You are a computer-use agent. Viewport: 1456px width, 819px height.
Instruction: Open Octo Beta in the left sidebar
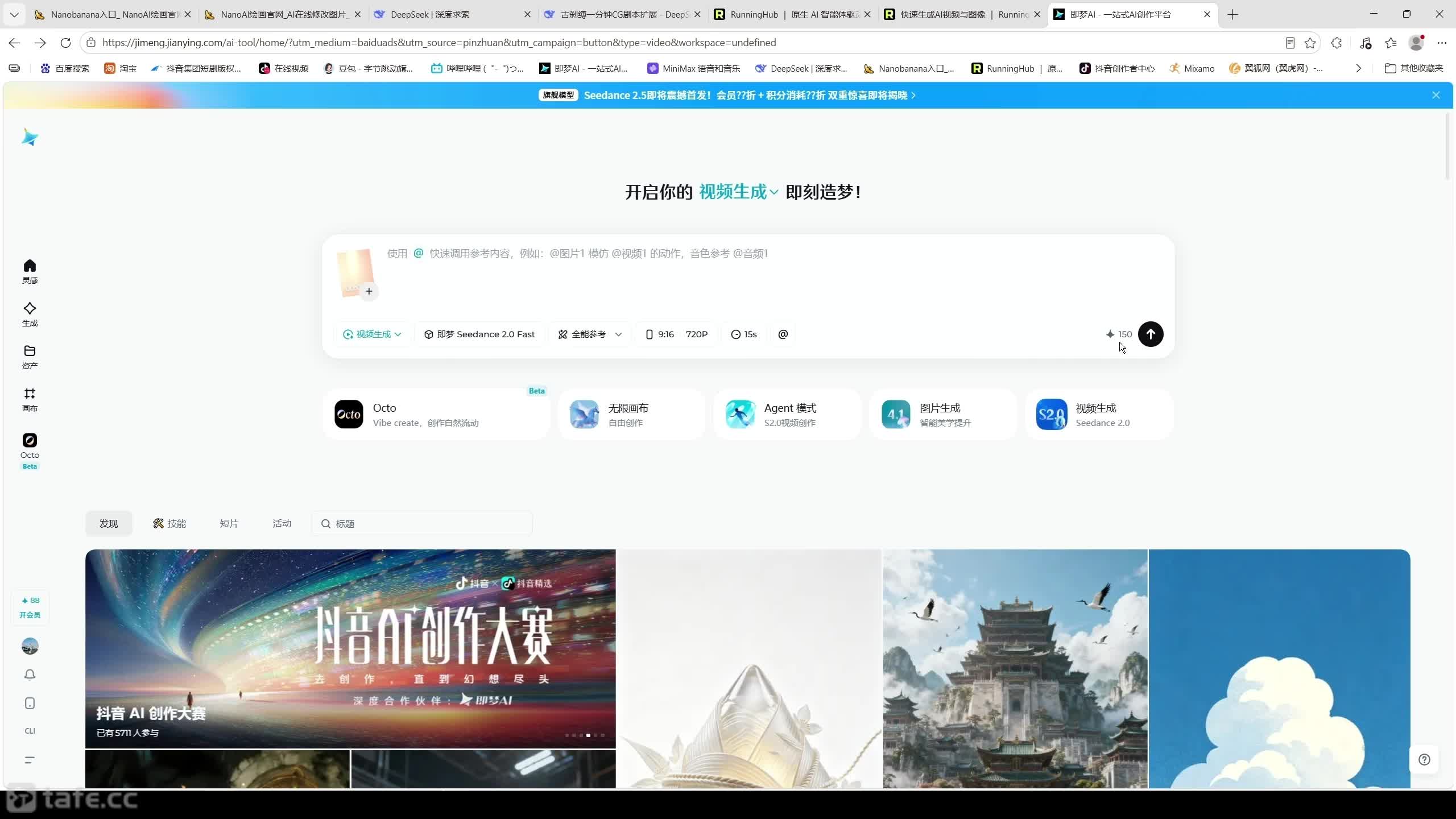point(30,451)
